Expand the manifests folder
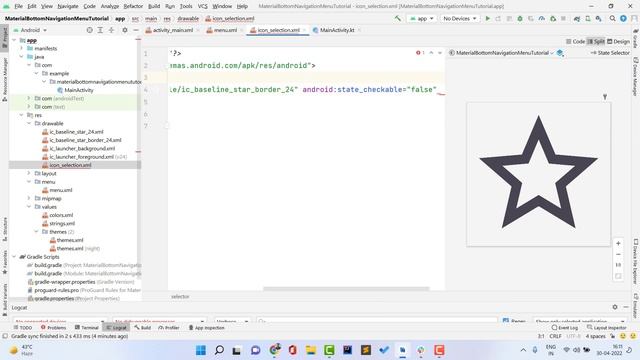 pos(22,48)
